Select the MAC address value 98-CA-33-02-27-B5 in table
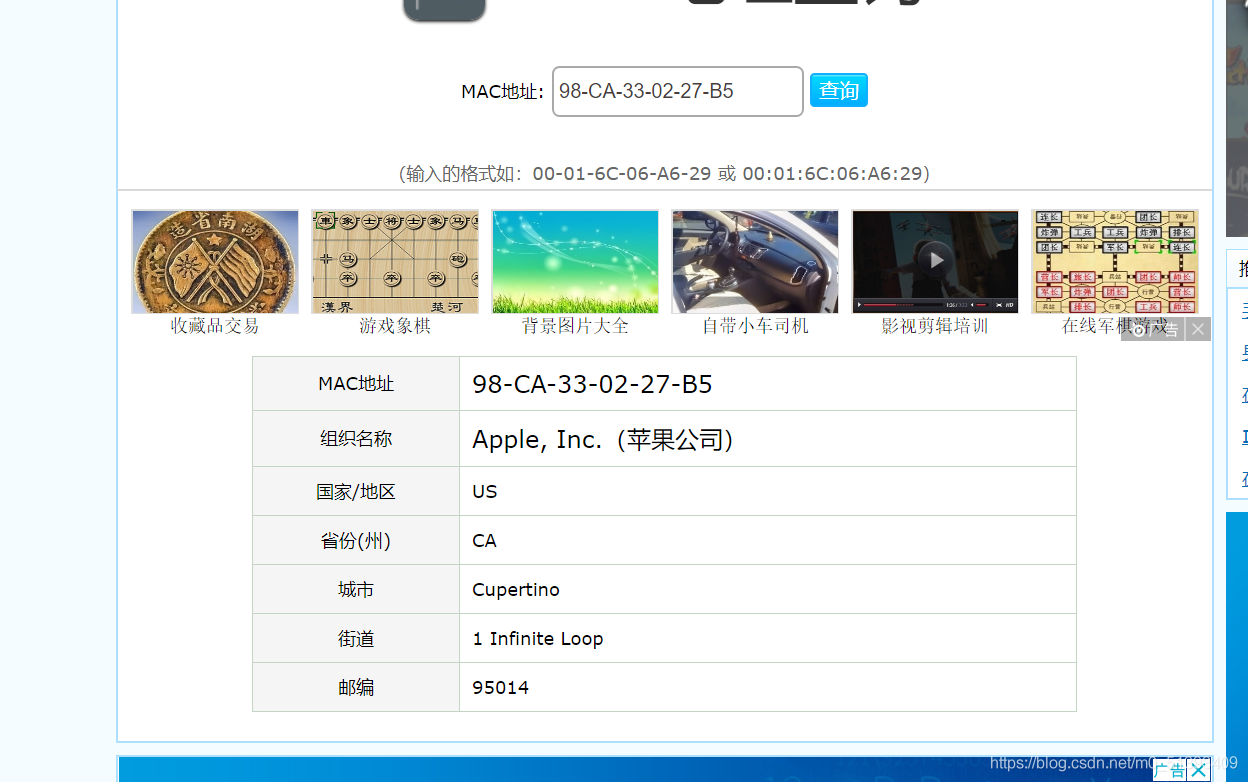The width and height of the screenshot is (1248, 782). [768, 384]
